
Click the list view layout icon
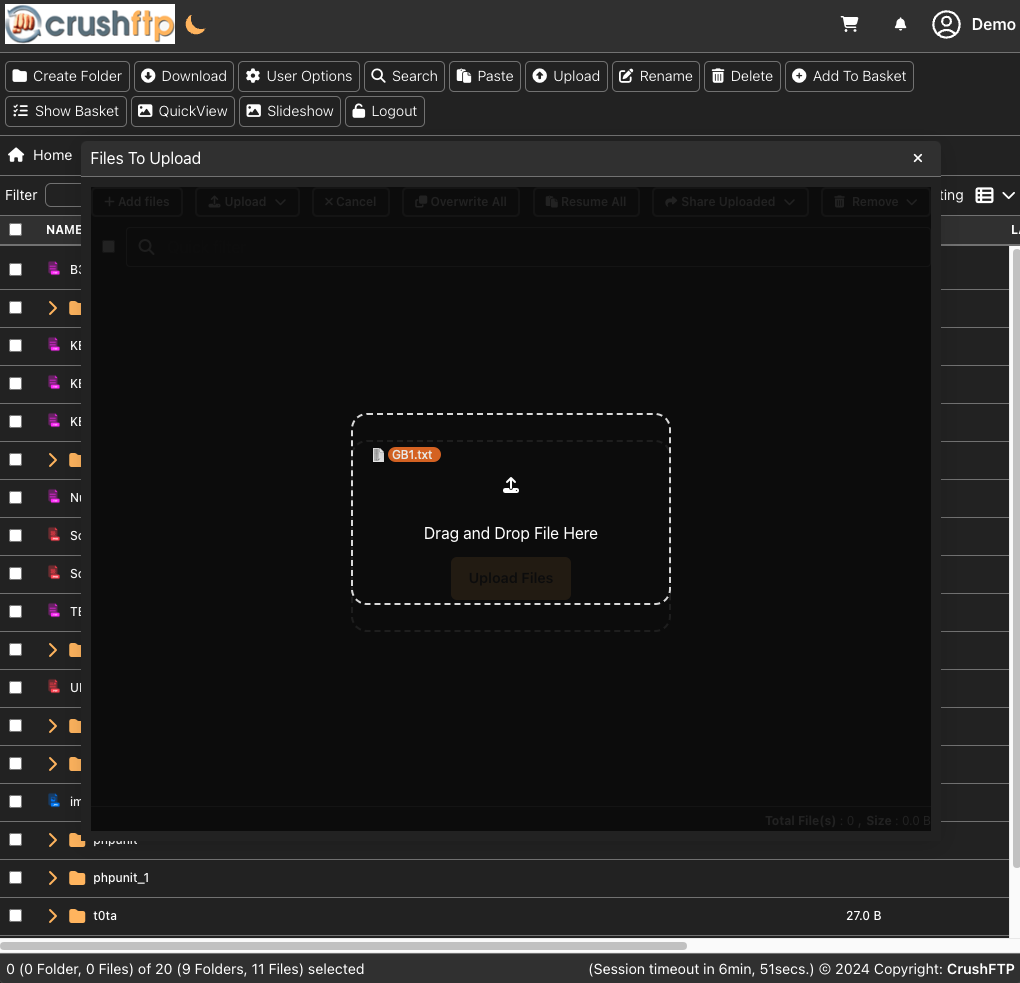[984, 195]
